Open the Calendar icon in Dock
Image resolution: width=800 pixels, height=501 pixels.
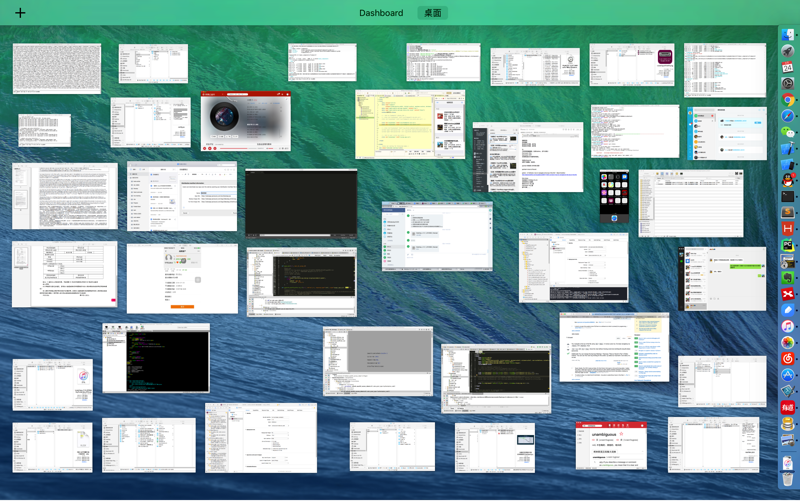[x=788, y=67]
